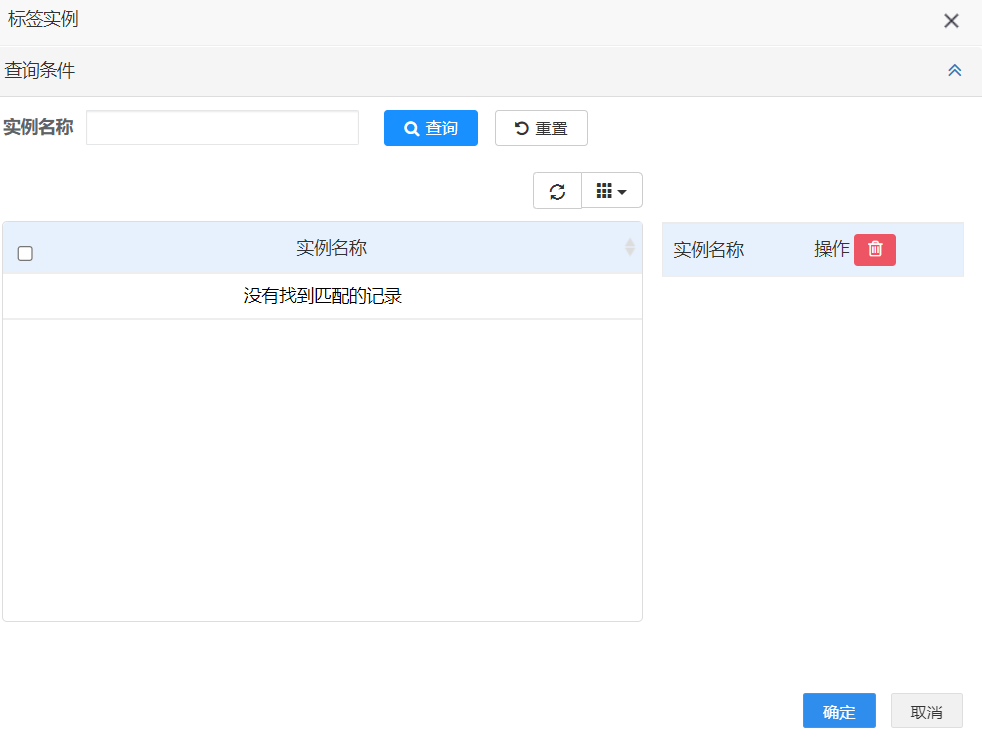Click the 实例名称 header in right panel

pyautogui.click(x=708, y=250)
